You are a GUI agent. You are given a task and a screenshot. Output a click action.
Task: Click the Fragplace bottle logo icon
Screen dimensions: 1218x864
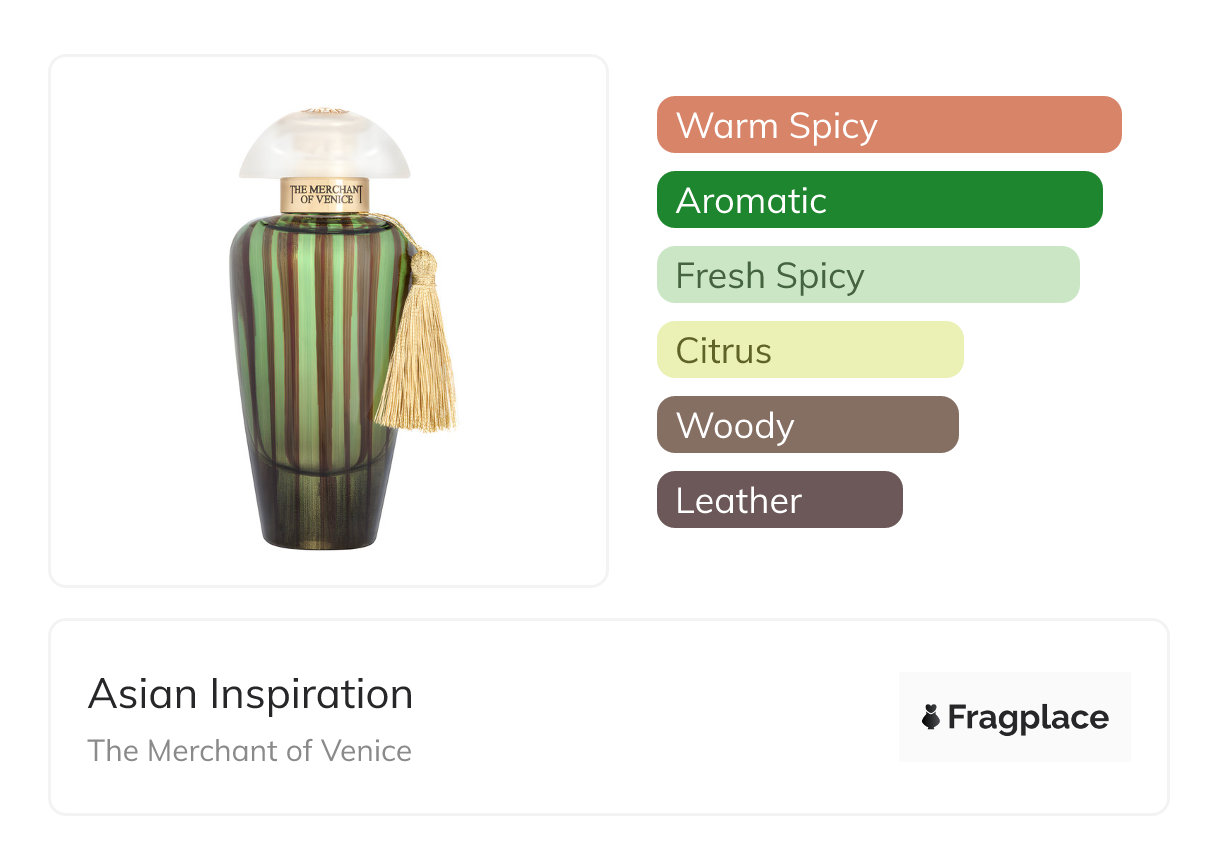(931, 717)
